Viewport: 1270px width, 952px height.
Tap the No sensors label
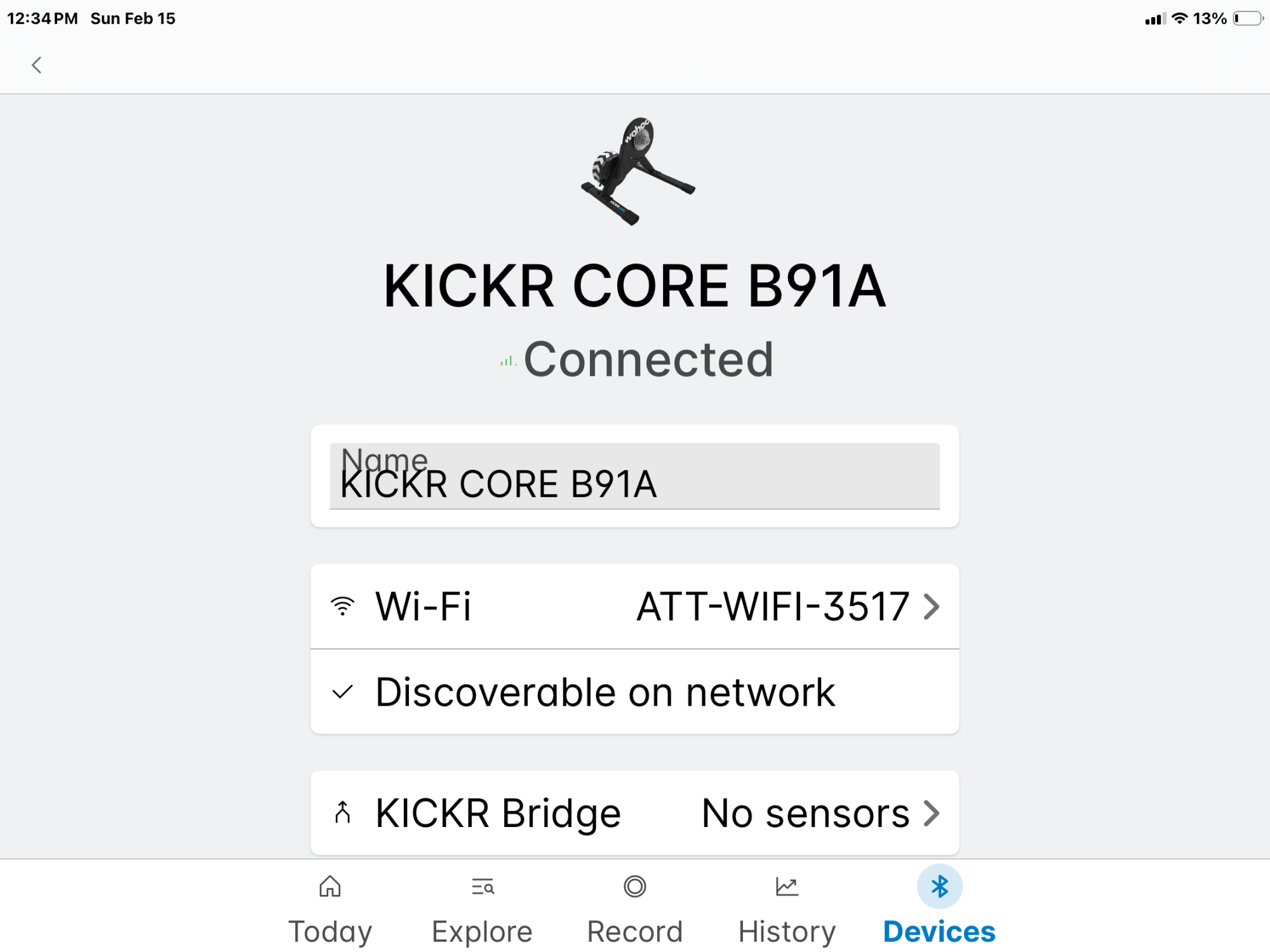805,813
